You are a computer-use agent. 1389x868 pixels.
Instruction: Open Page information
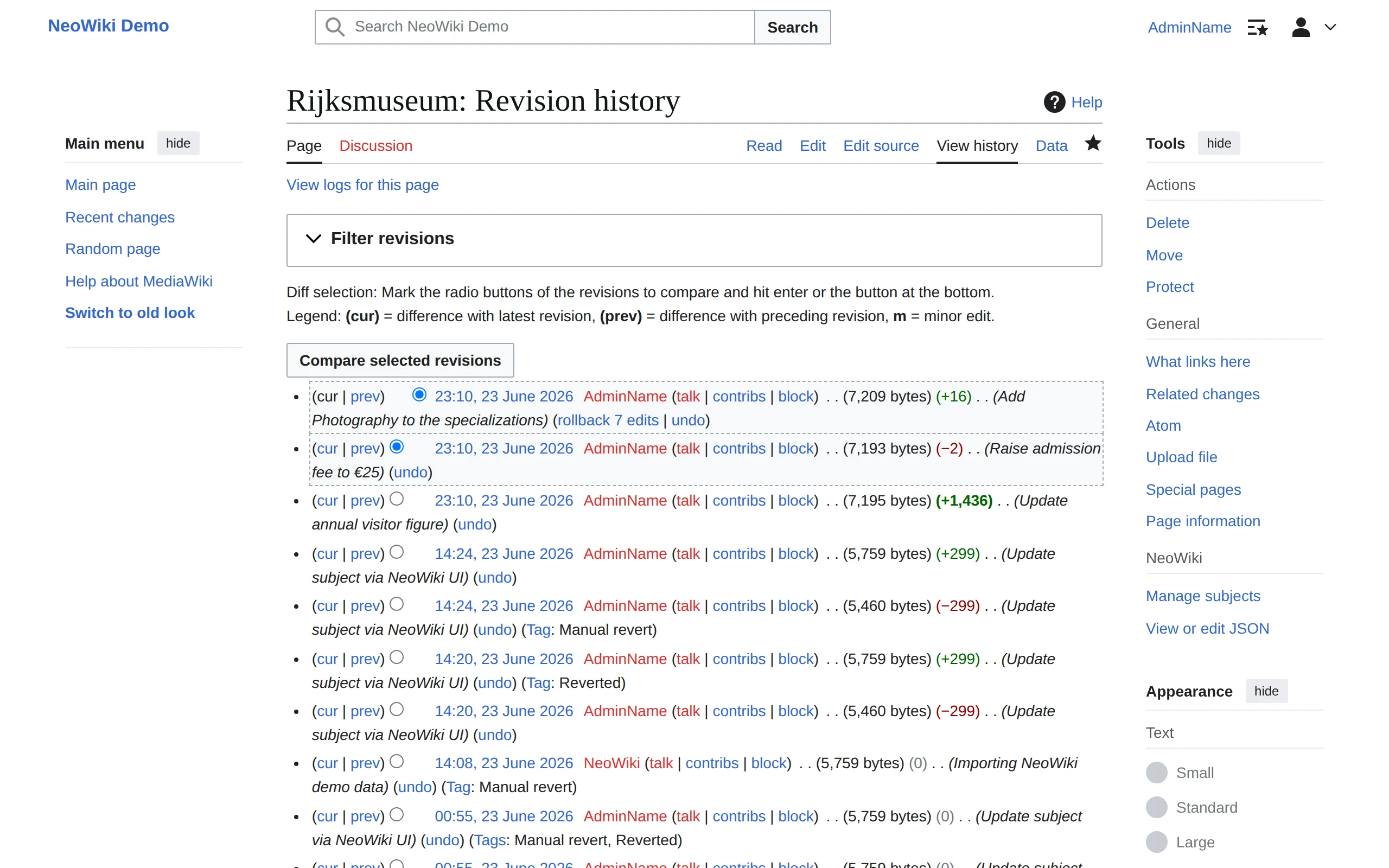click(x=1203, y=521)
